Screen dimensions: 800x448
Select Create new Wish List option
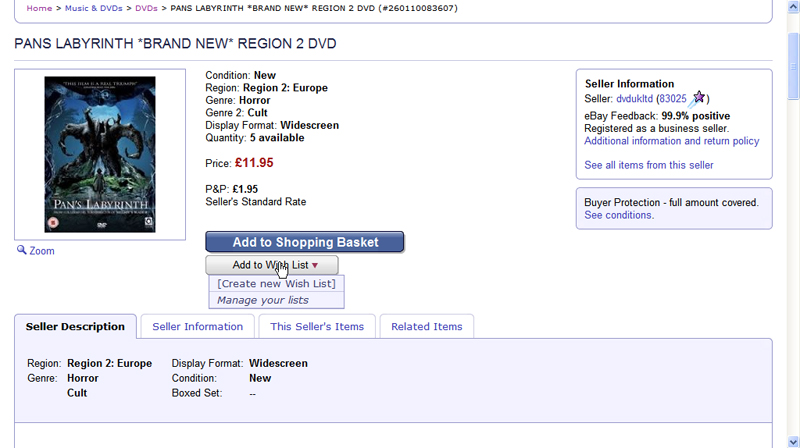point(276,284)
